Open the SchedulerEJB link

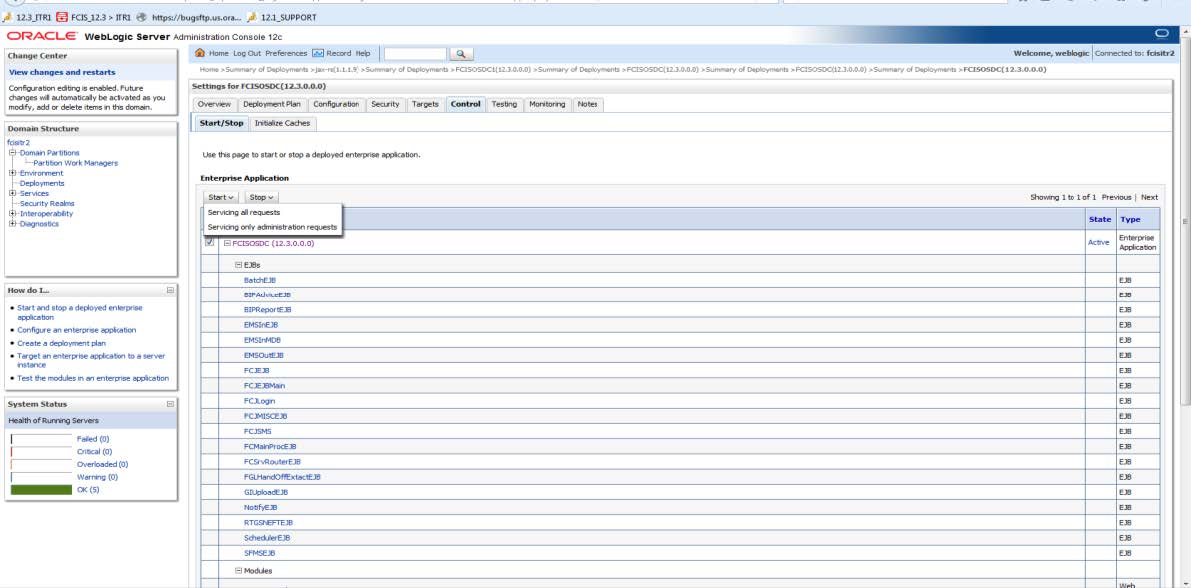(267, 537)
